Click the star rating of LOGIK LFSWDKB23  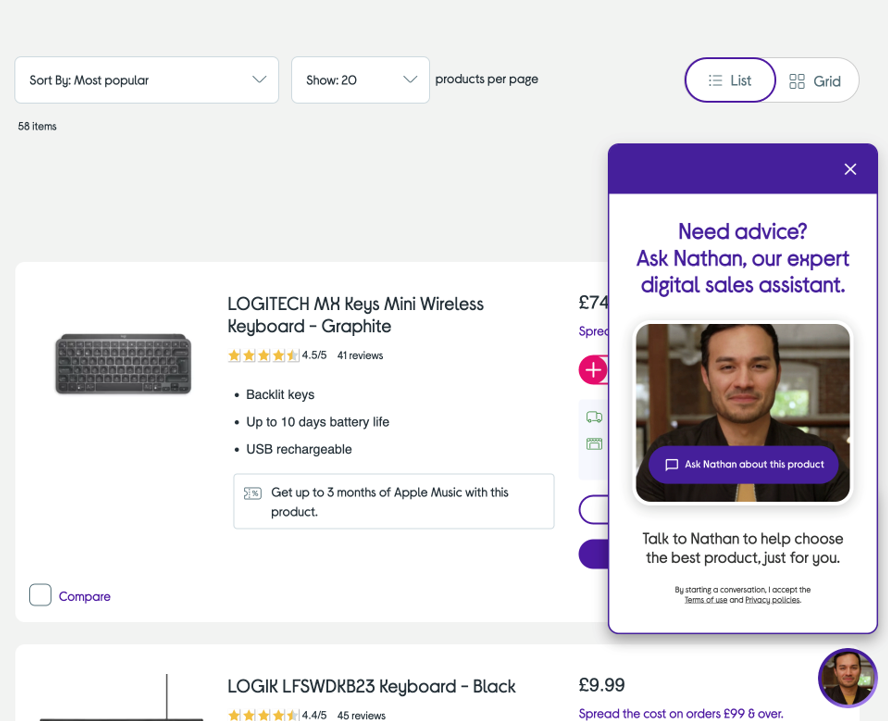click(x=263, y=715)
